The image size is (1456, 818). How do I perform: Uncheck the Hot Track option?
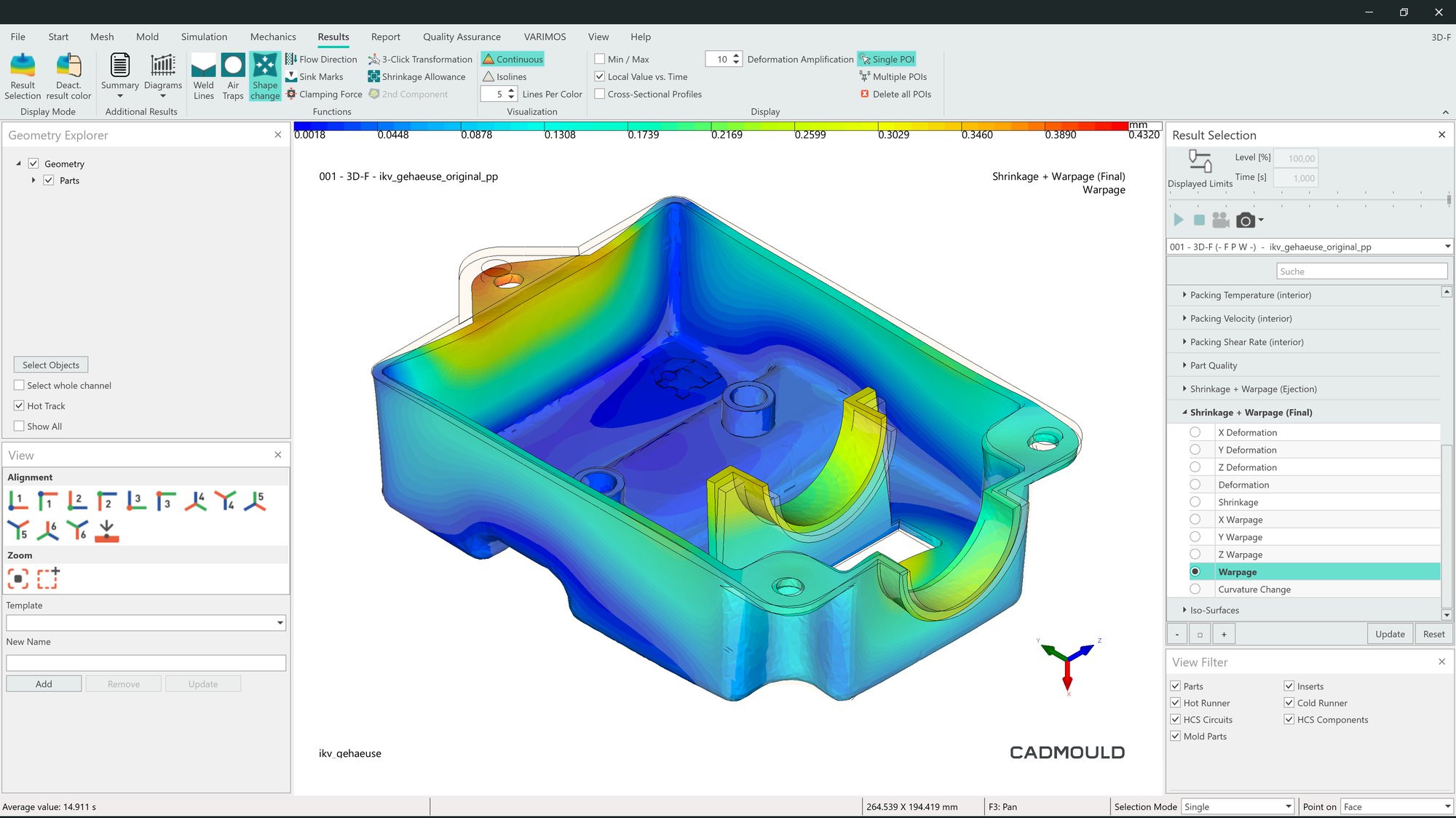tap(19, 405)
